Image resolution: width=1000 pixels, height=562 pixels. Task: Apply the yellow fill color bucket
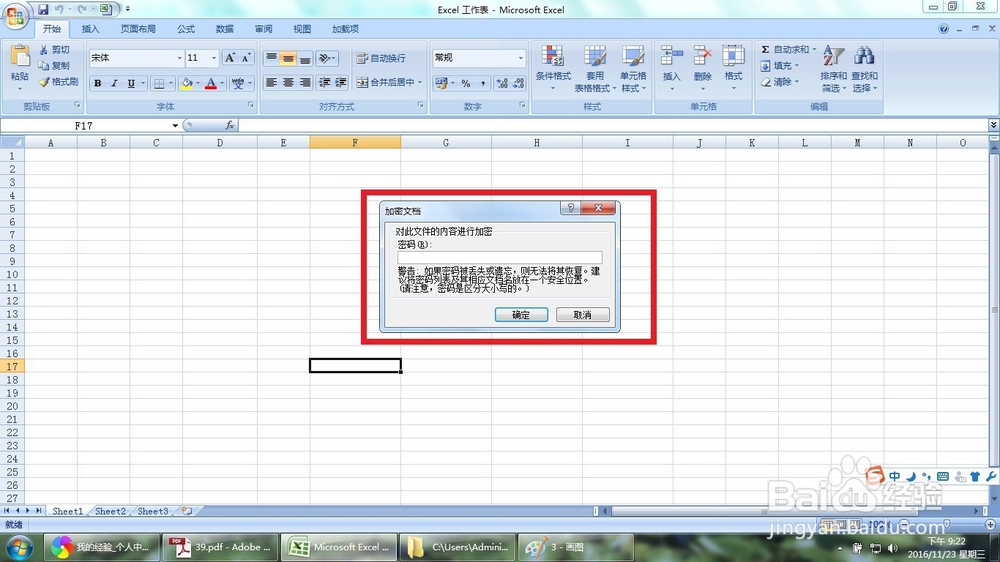[x=186, y=83]
